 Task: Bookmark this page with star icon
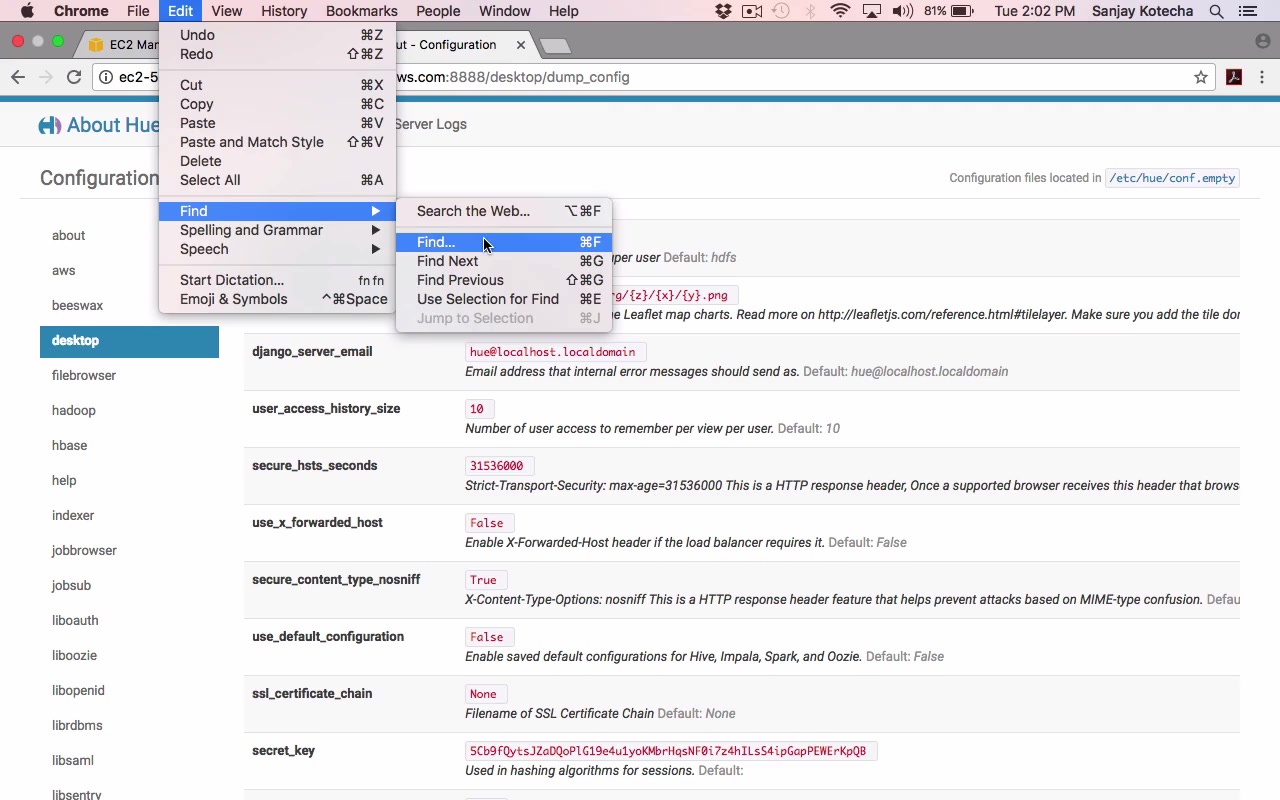1200,77
